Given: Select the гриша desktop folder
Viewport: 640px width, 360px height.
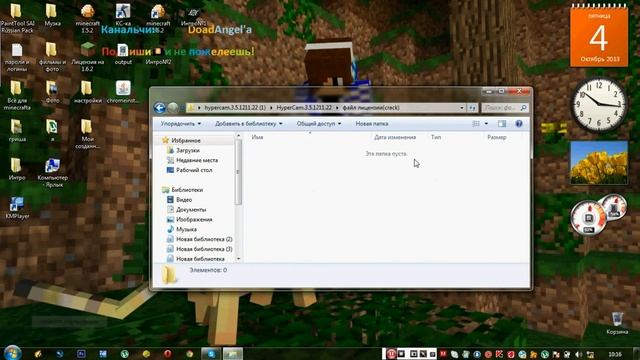Looking at the screenshot, I should pos(17,131).
